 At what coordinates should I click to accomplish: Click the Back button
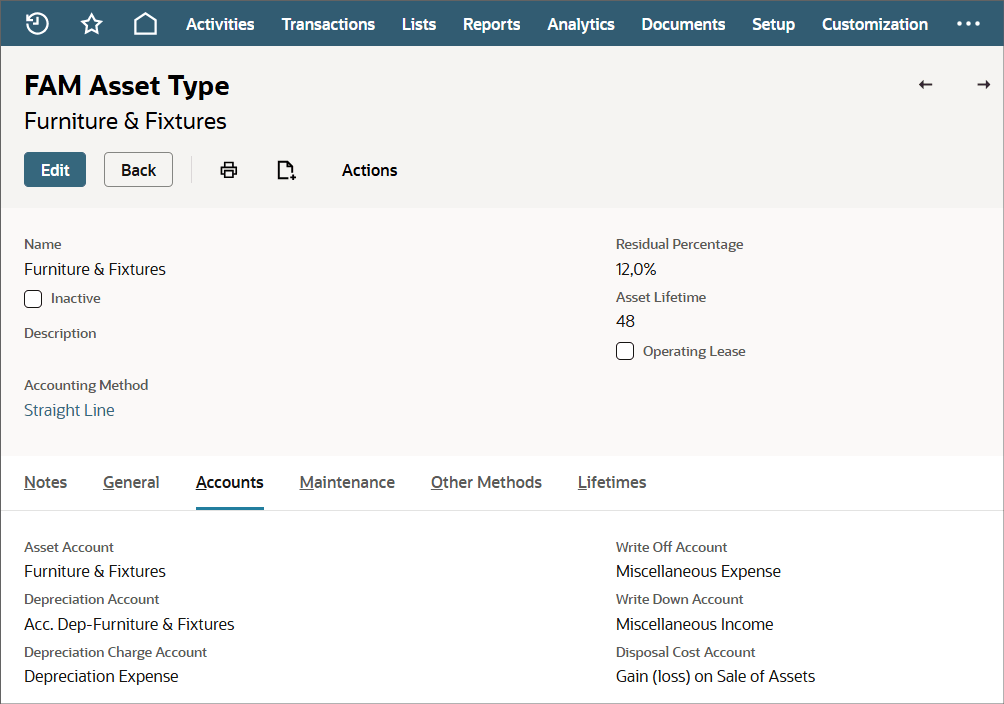(138, 170)
